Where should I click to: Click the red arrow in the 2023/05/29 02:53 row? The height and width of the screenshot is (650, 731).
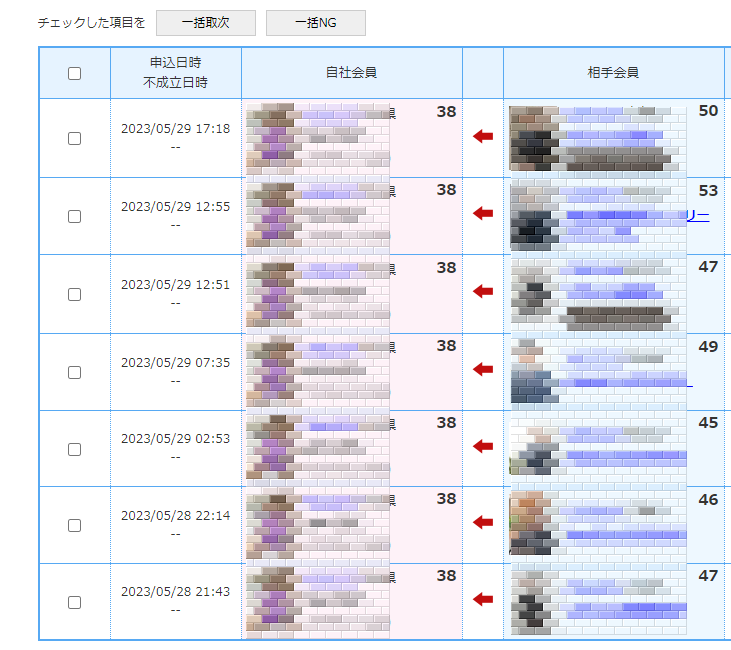tap(484, 446)
